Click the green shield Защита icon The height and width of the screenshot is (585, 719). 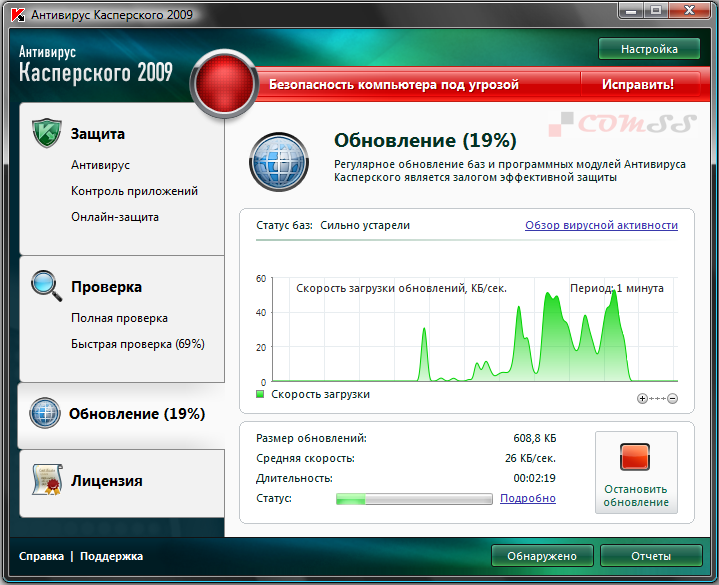tap(47, 133)
